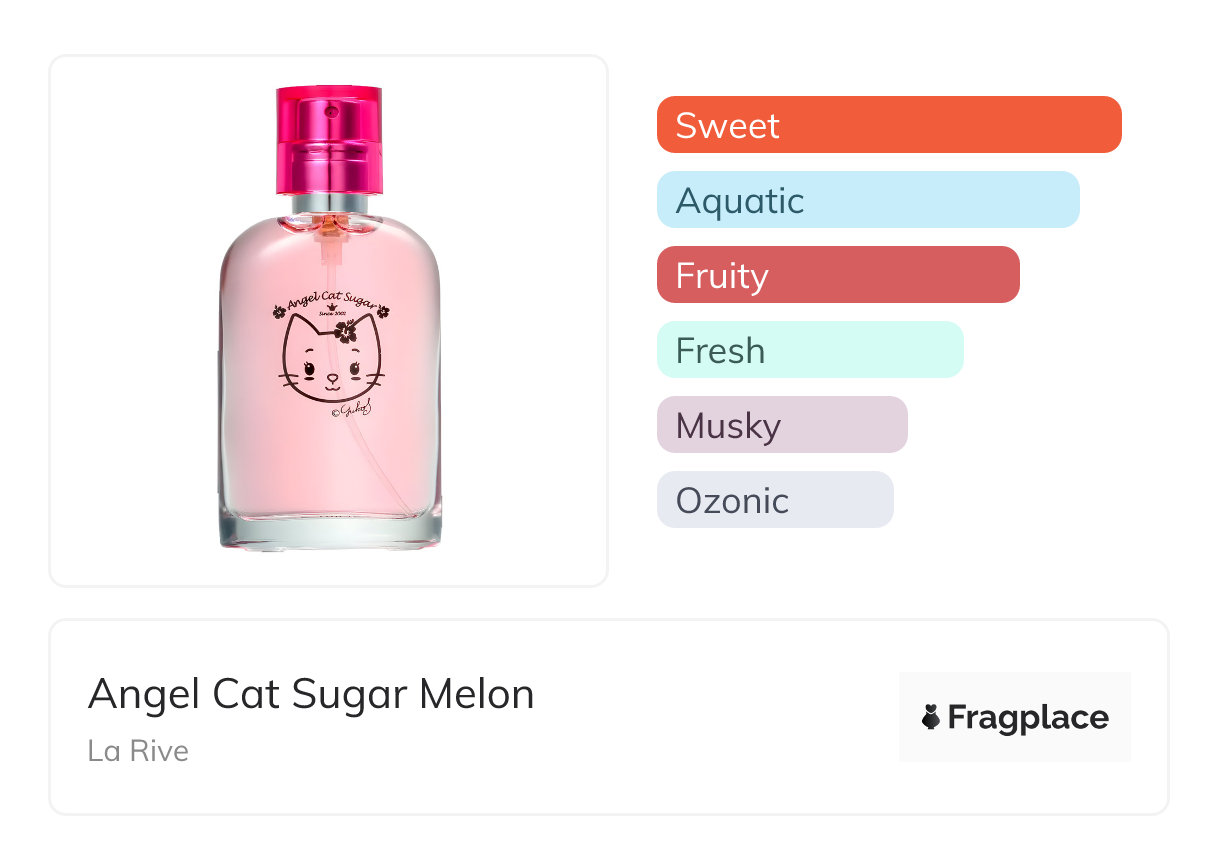Click the silver collar under the pink cap

click(330, 203)
